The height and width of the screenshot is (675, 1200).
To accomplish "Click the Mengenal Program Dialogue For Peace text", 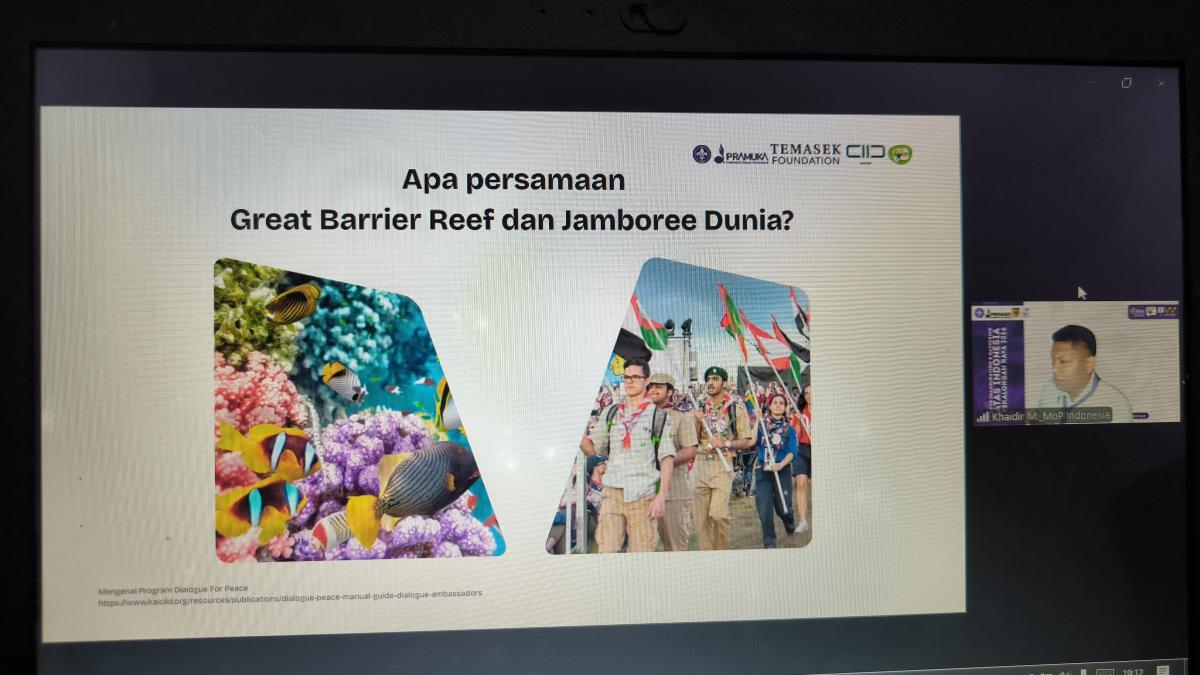I will 173,587.
